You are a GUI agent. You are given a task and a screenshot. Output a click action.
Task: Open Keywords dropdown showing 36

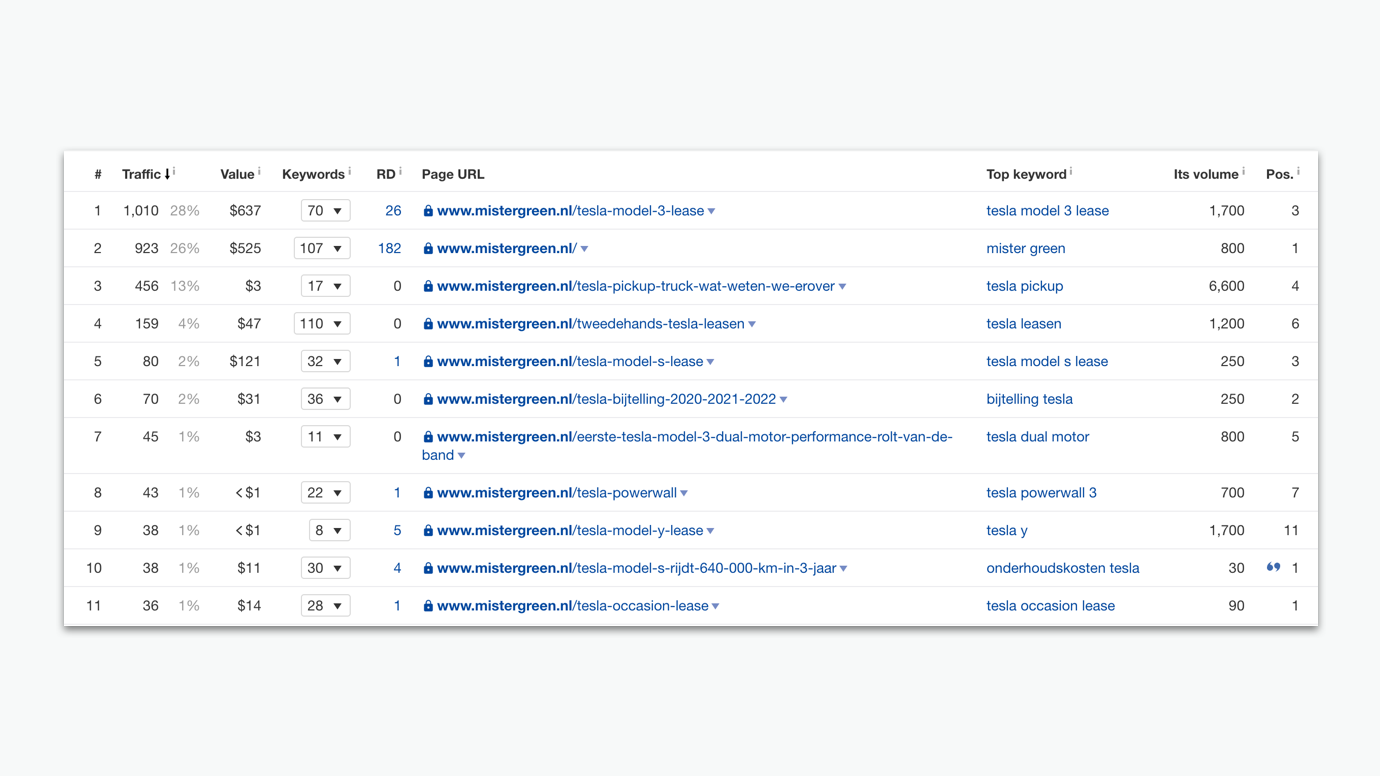[325, 399]
